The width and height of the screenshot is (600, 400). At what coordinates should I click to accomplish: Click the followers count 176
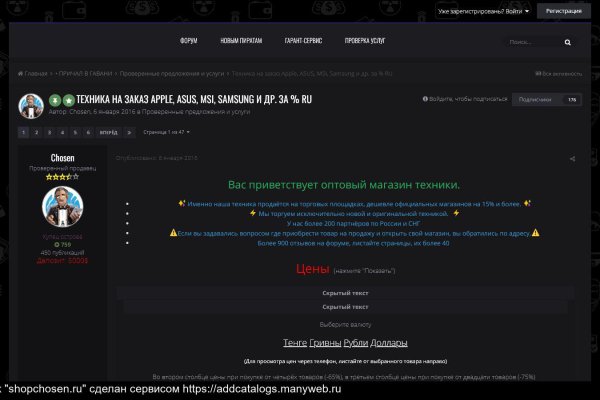572,100
